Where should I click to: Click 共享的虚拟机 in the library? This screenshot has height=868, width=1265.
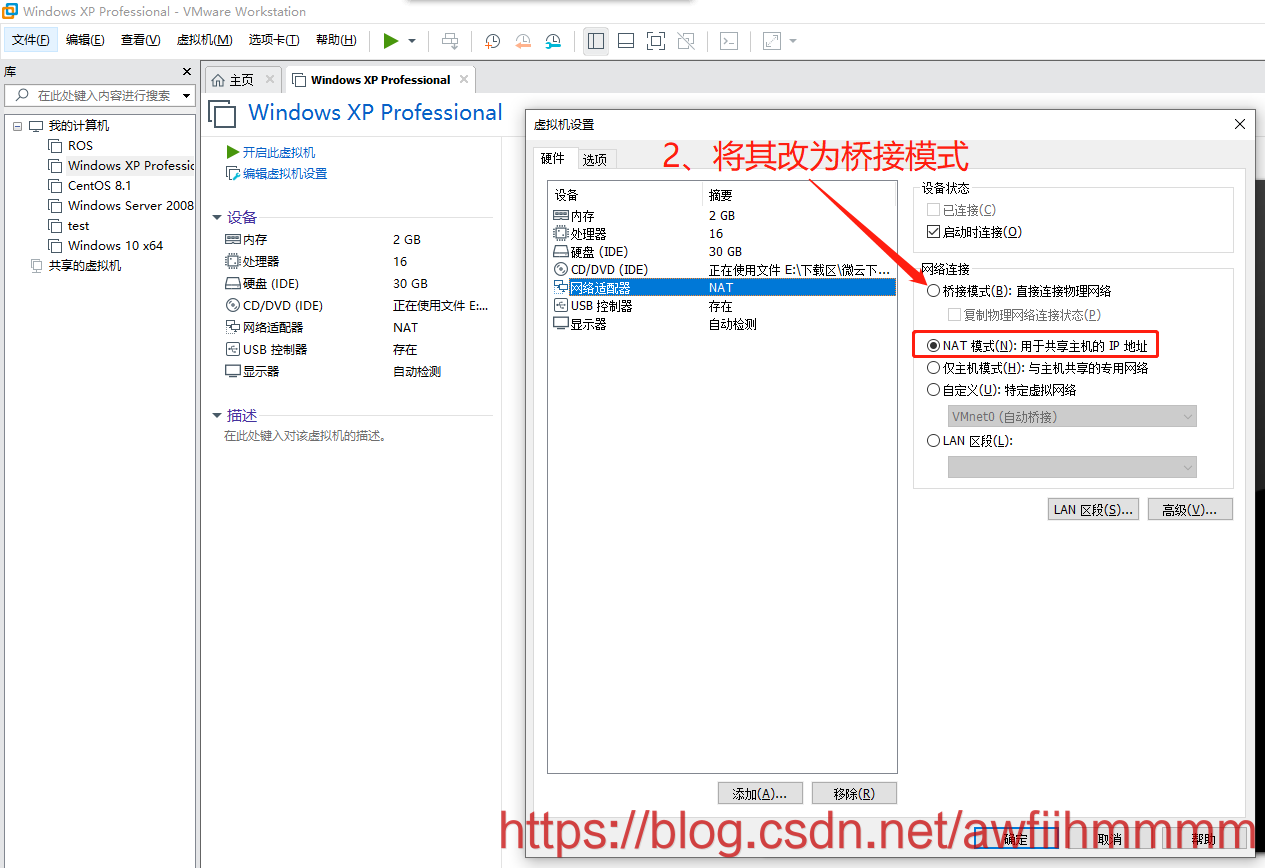click(85, 265)
